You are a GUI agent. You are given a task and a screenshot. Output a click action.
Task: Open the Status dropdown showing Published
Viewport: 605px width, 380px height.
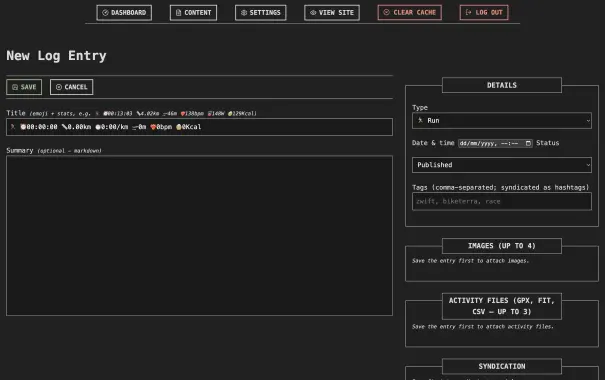click(x=502, y=165)
